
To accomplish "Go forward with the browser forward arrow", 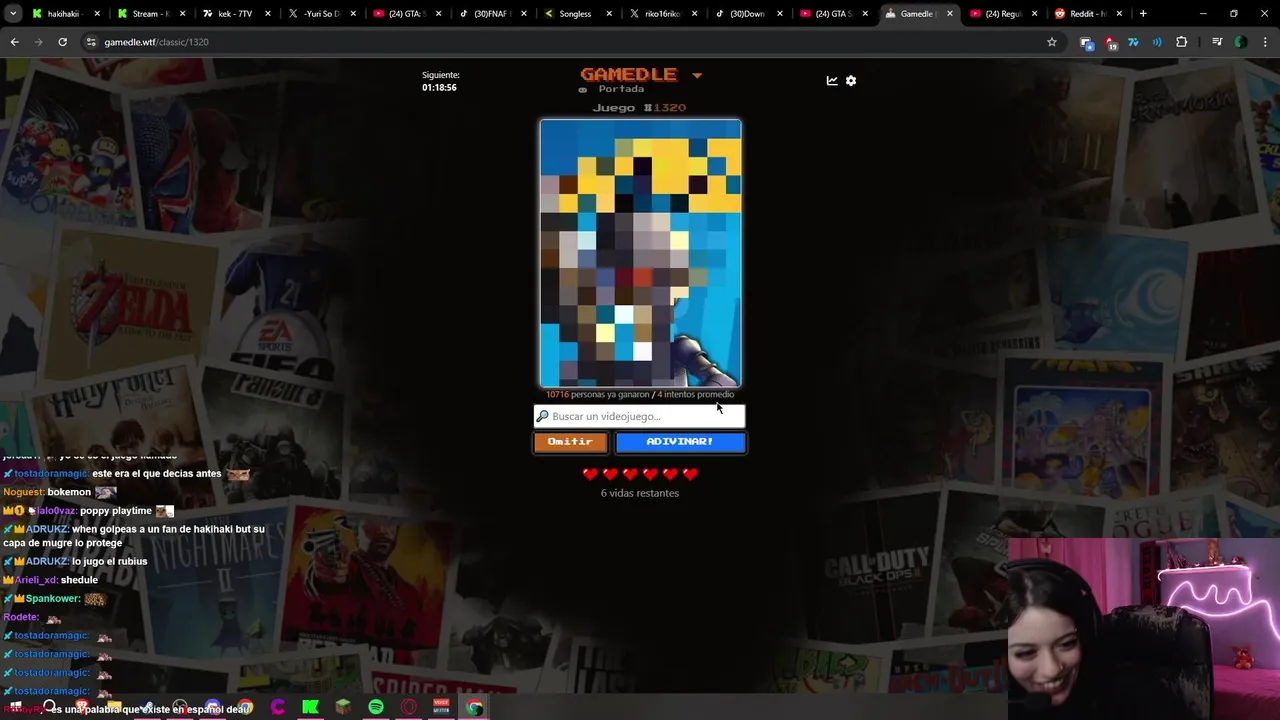I will [x=38, y=42].
